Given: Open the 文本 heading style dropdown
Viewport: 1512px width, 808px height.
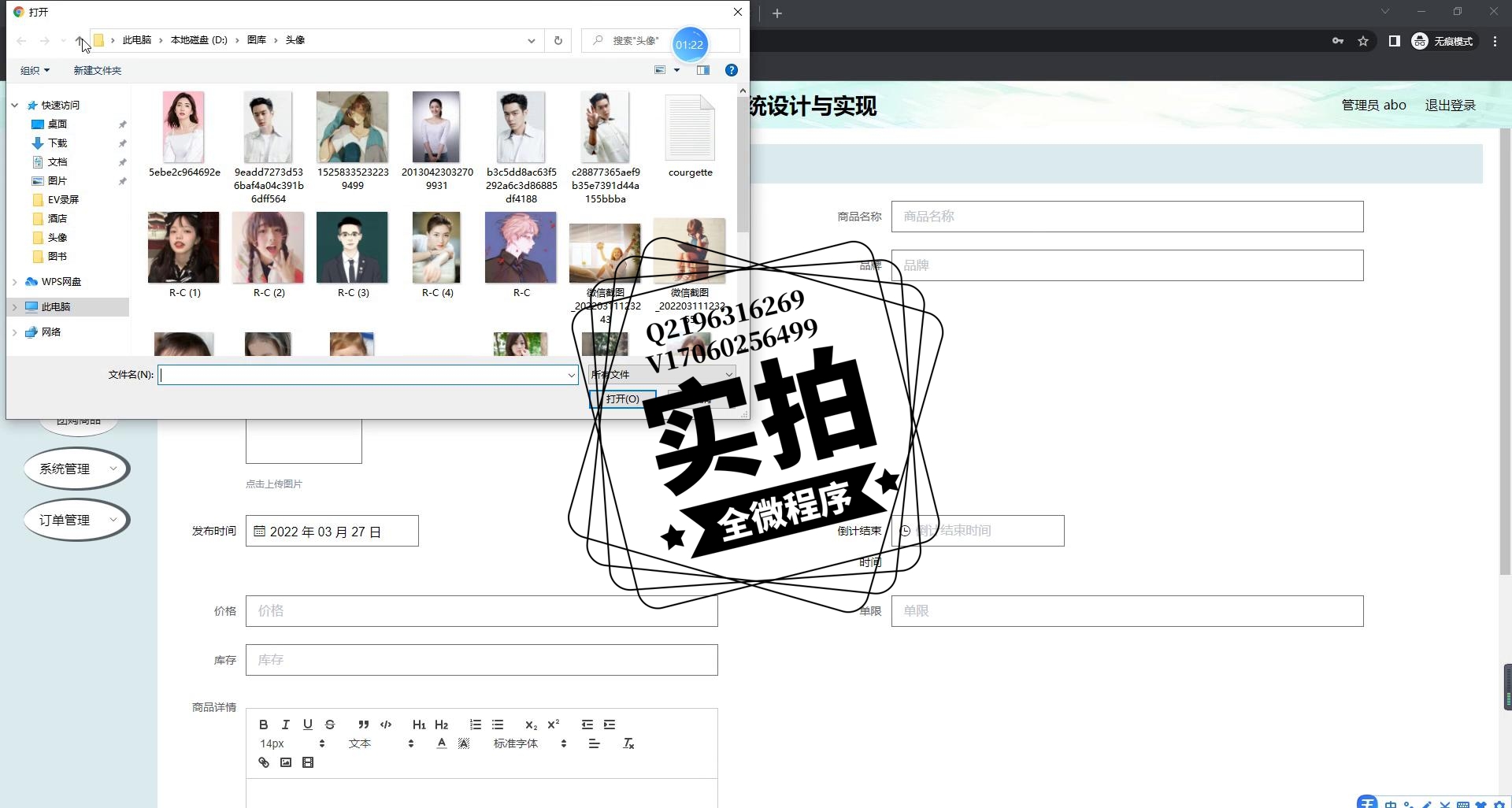Looking at the screenshot, I should [381, 743].
